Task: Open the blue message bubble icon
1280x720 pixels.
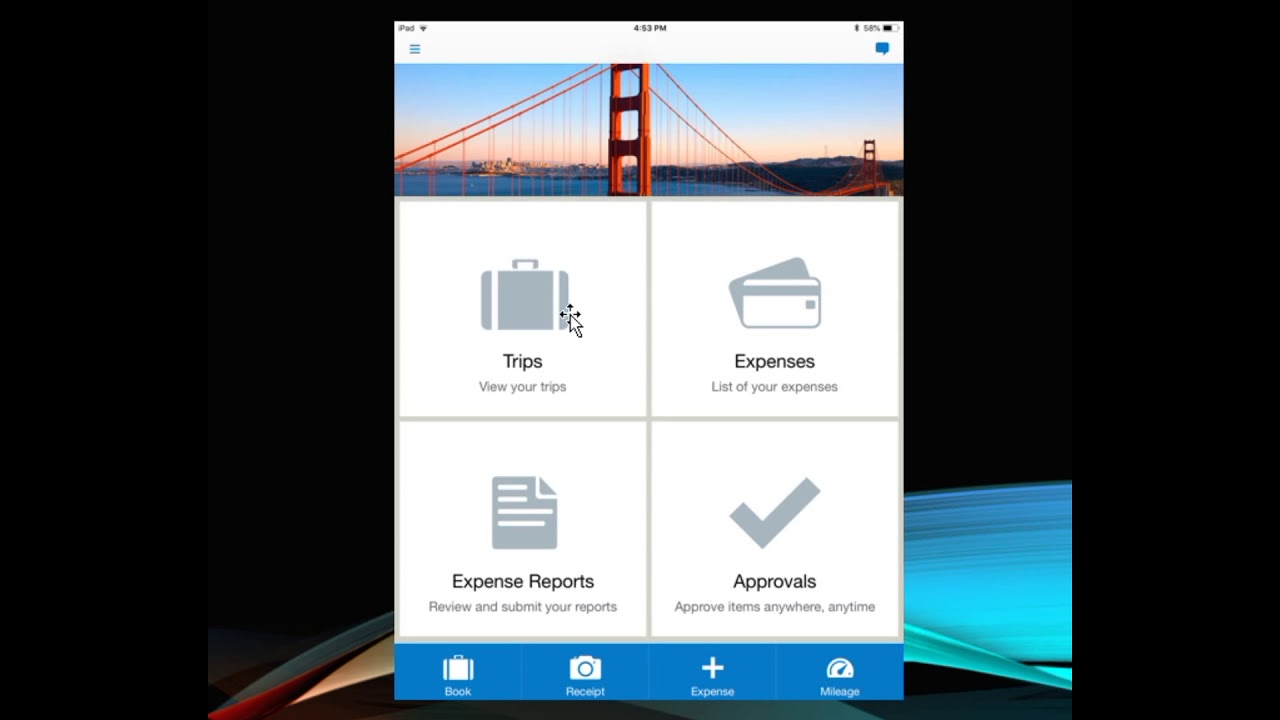Action: [x=882, y=48]
